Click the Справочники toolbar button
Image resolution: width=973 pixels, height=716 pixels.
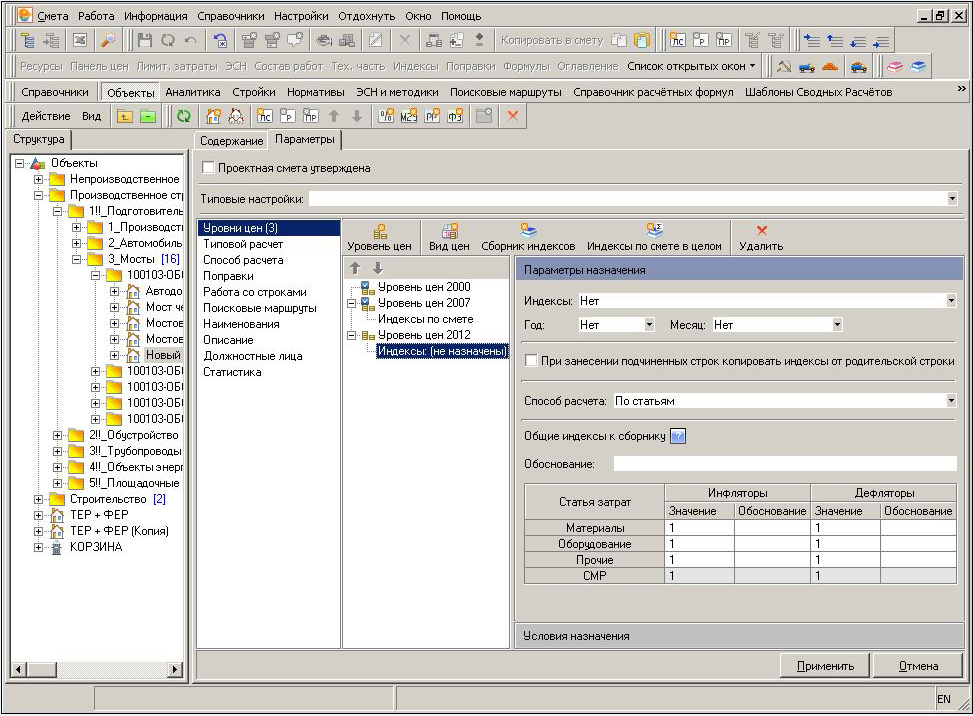pos(55,92)
